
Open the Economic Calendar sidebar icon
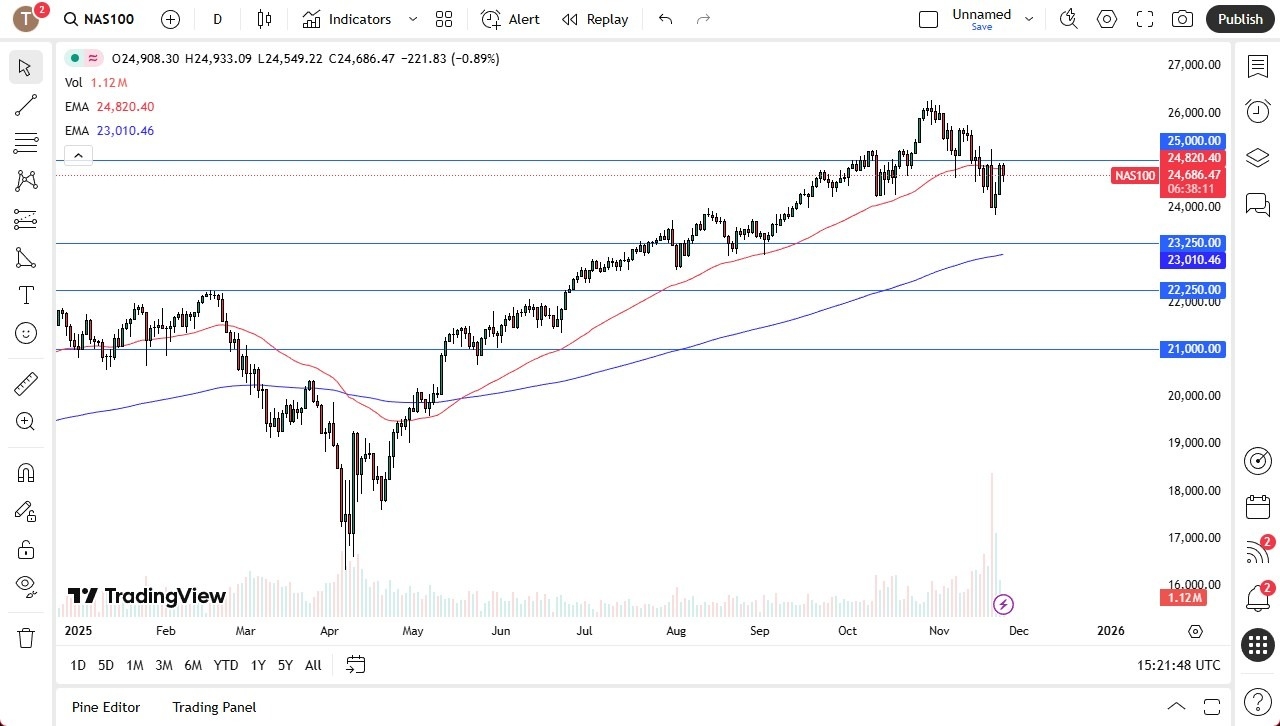click(x=1257, y=506)
